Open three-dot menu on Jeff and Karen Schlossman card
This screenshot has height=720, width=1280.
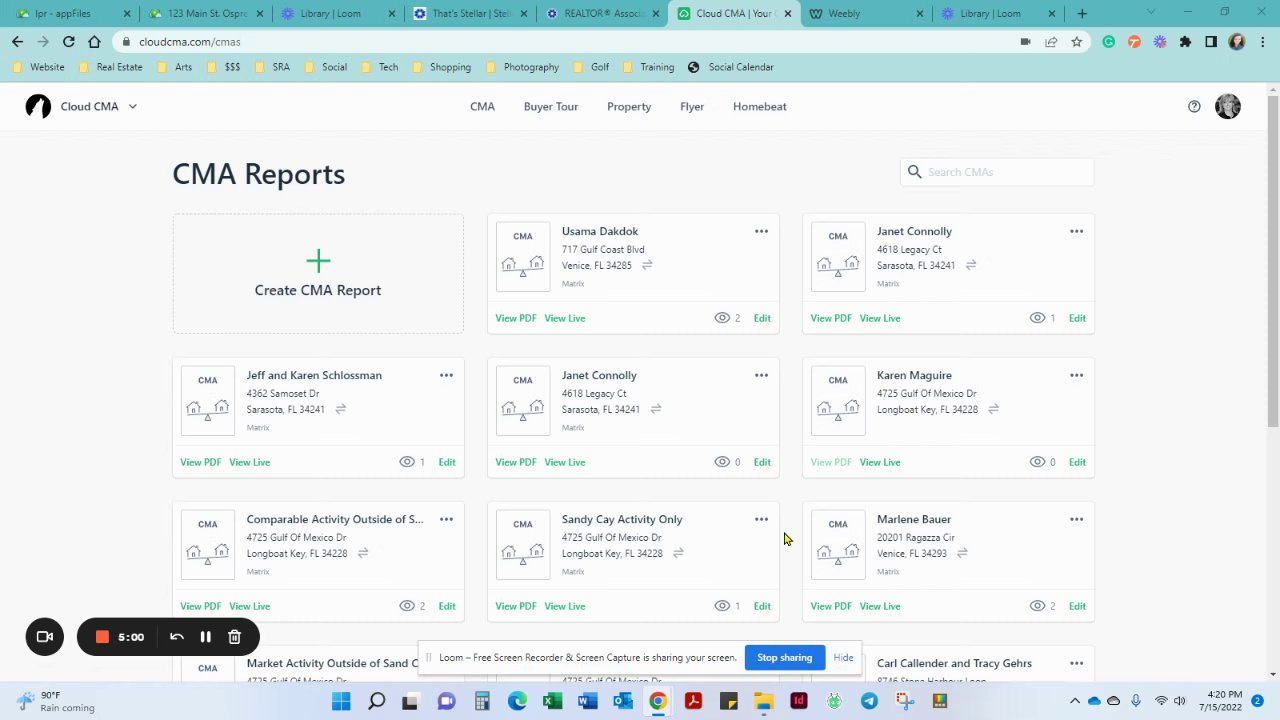tap(446, 375)
